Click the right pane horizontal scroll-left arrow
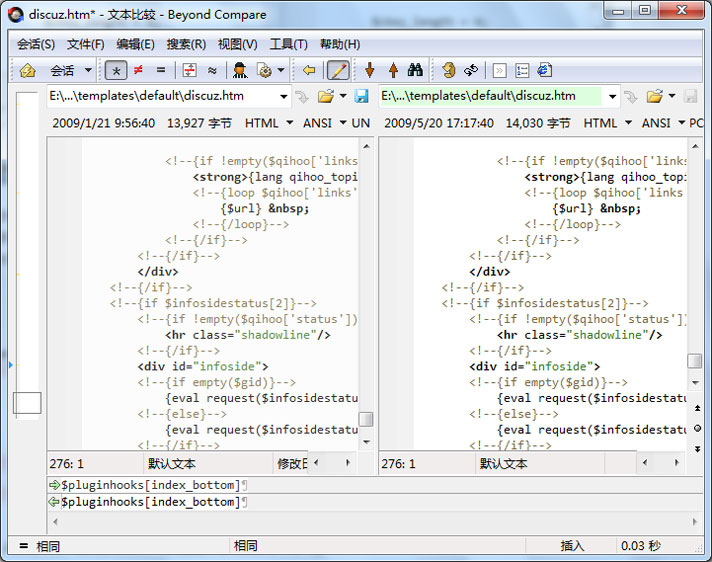 (645, 463)
